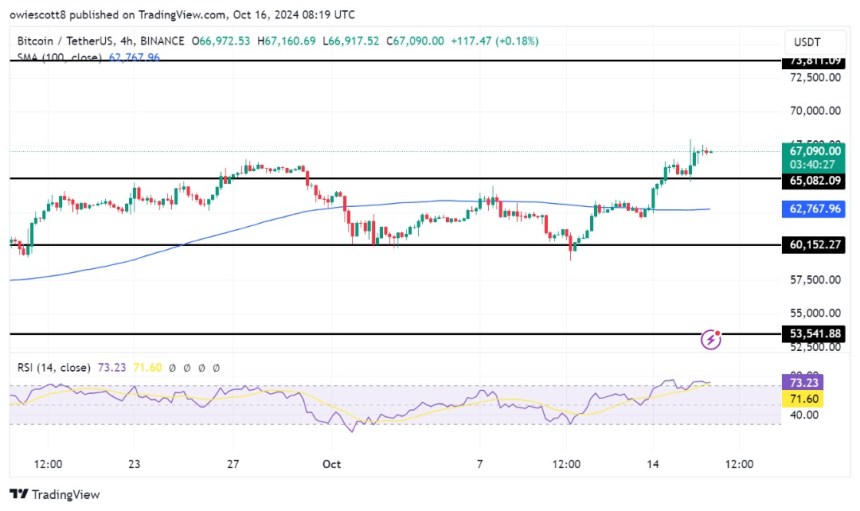This screenshot has width=860, height=511.
Task: Select the 53,541.88 price level label
Action: 814,334
